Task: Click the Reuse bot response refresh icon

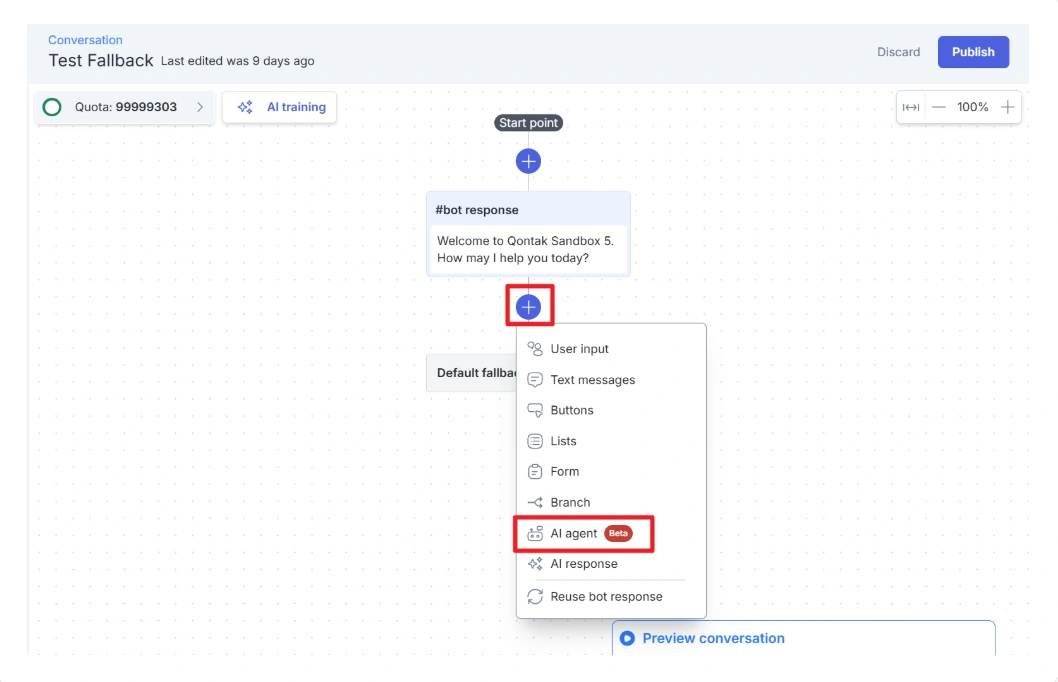Action: coord(534,596)
